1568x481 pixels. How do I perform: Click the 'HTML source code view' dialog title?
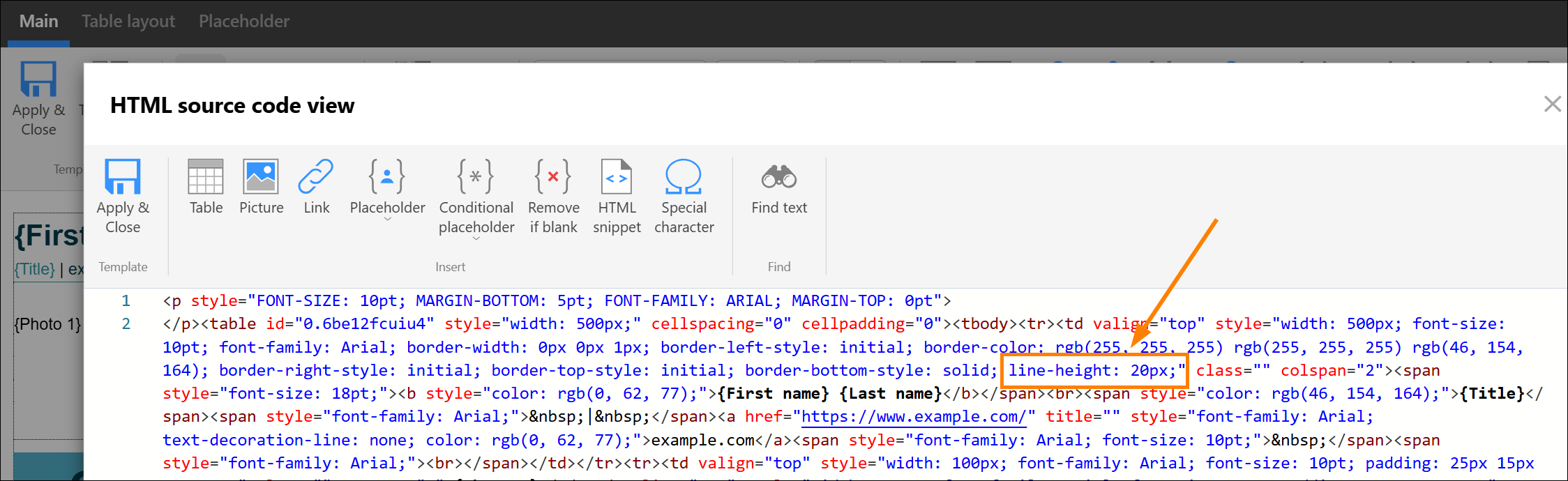232,105
